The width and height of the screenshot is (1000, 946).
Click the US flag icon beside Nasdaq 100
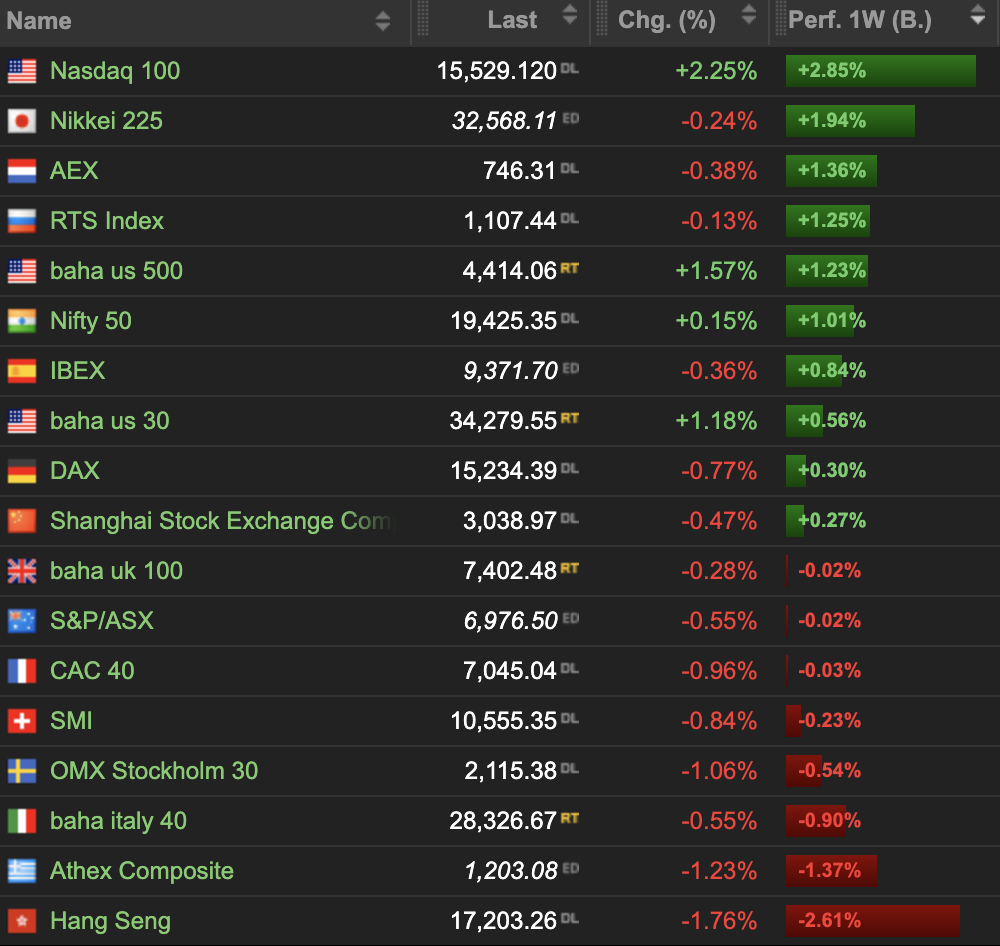click(22, 71)
